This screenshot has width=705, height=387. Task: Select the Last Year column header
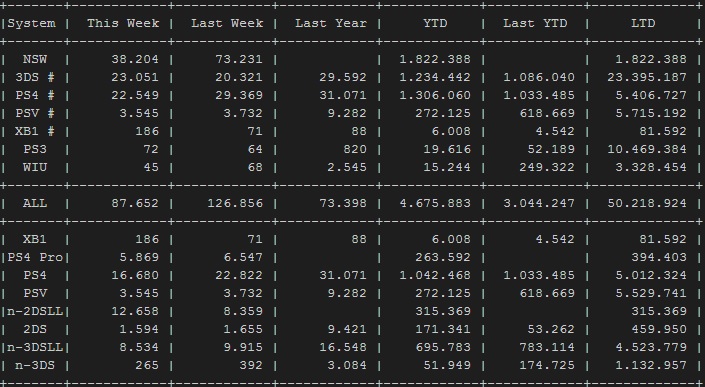coord(331,23)
